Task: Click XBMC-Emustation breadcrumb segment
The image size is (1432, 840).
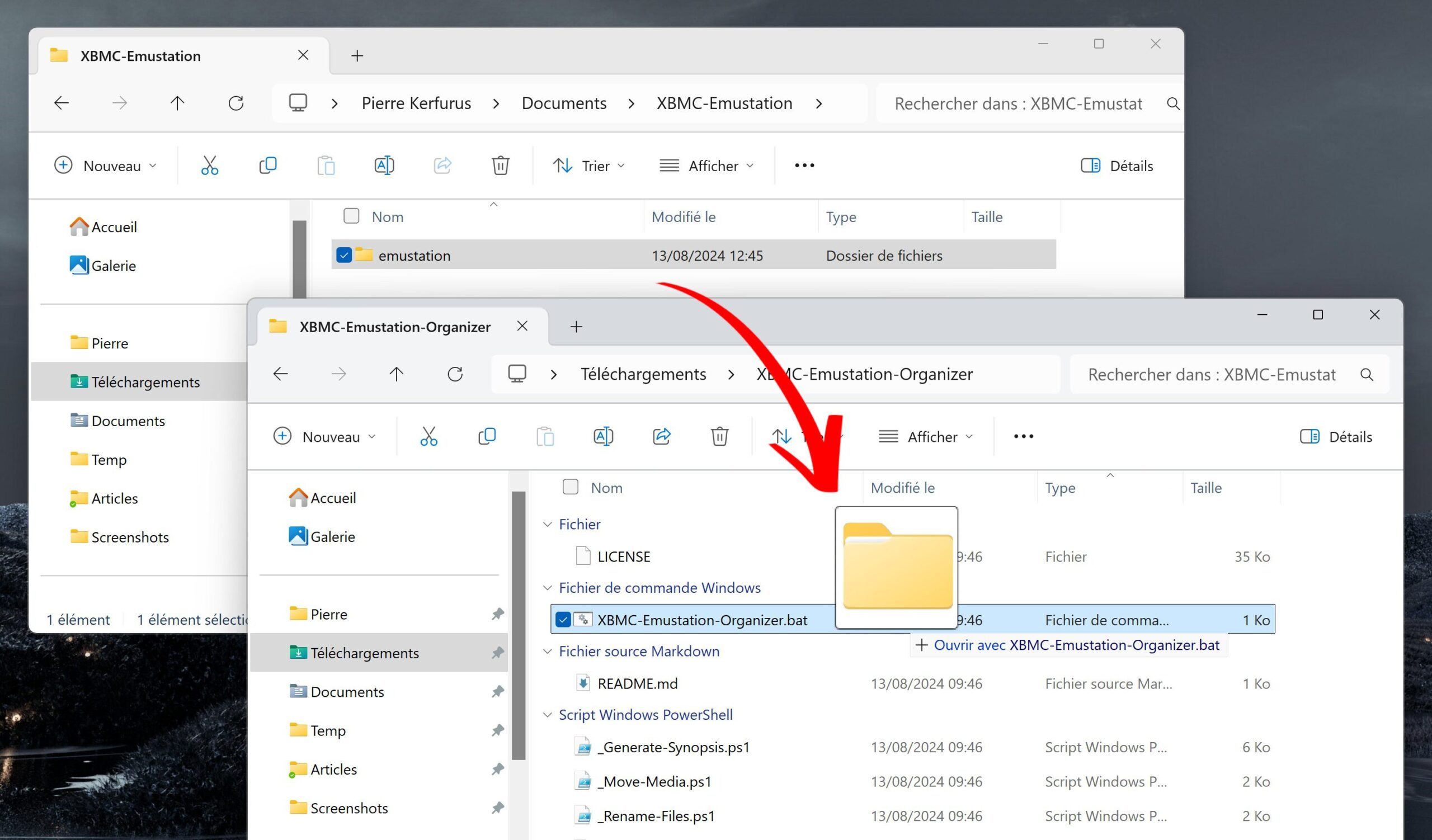Action: (x=724, y=103)
